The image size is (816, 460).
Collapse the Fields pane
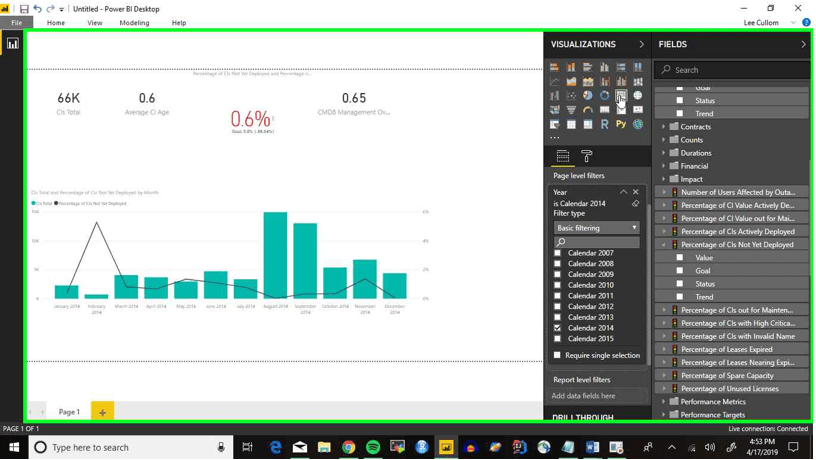[803, 44]
